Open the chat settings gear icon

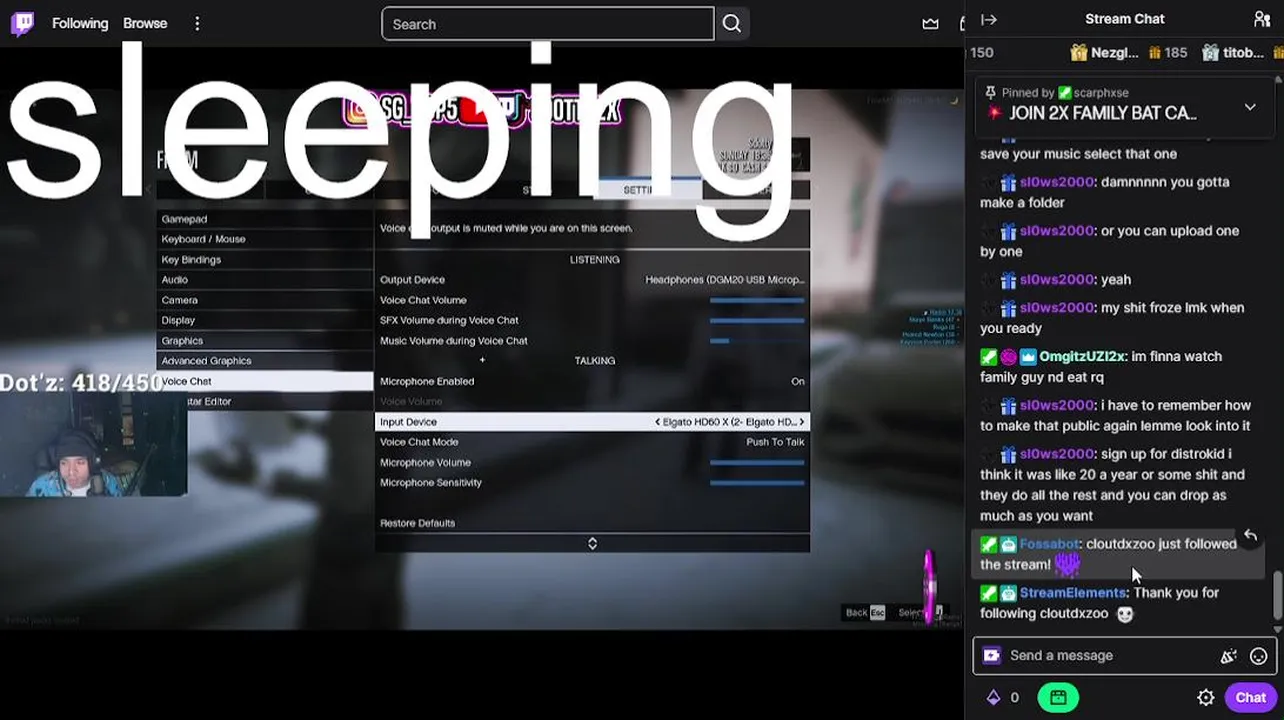click(x=1206, y=698)
